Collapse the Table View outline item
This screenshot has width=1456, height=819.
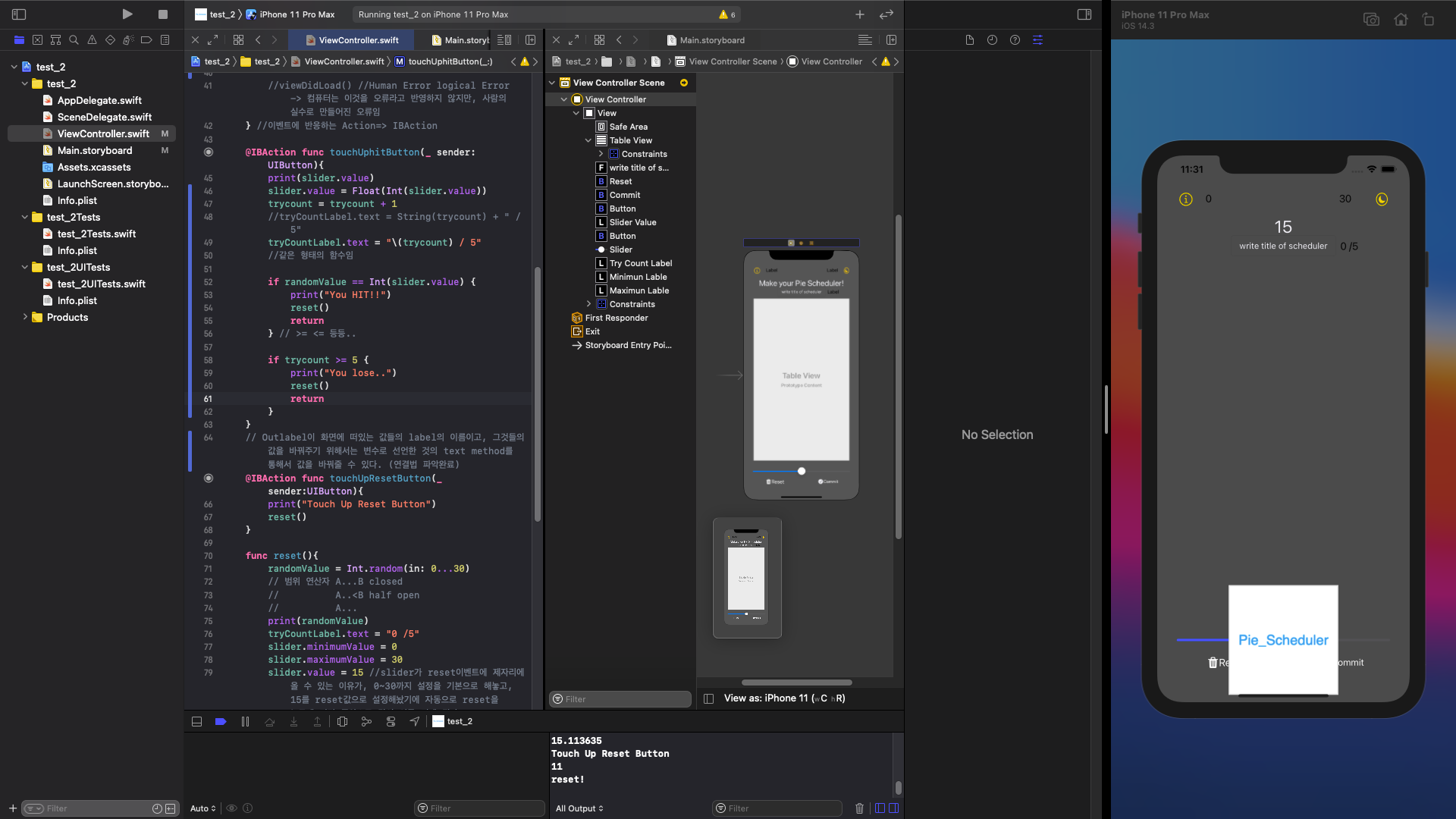588,140
